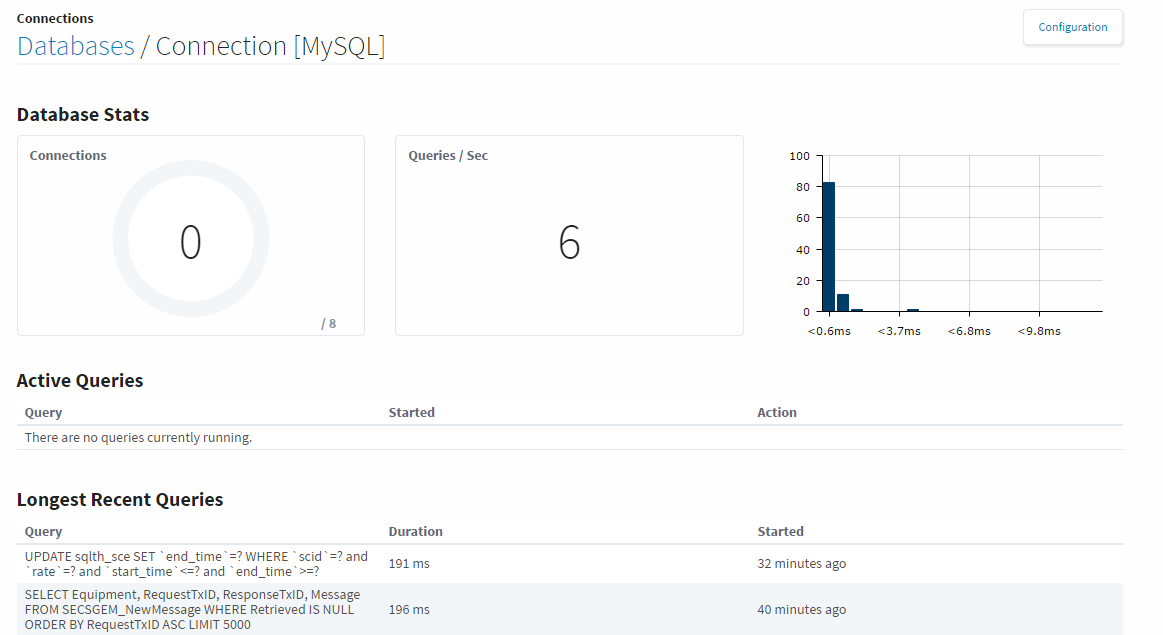
Task: Open the Databases breadcrumb link
Action: [x=76, y=46]
